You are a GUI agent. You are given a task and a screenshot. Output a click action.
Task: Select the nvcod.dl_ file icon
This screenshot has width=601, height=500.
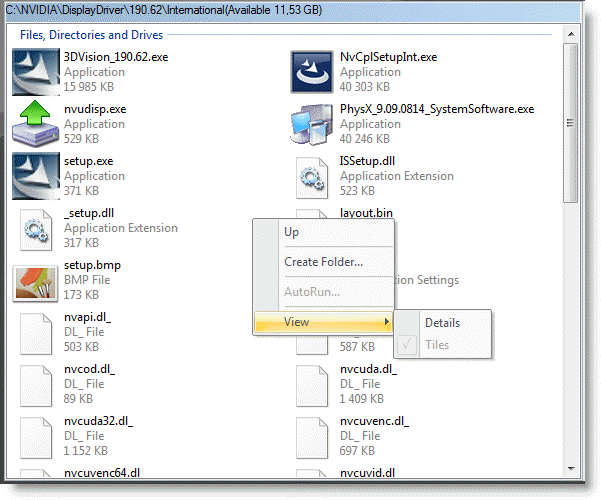click(36, 386)
